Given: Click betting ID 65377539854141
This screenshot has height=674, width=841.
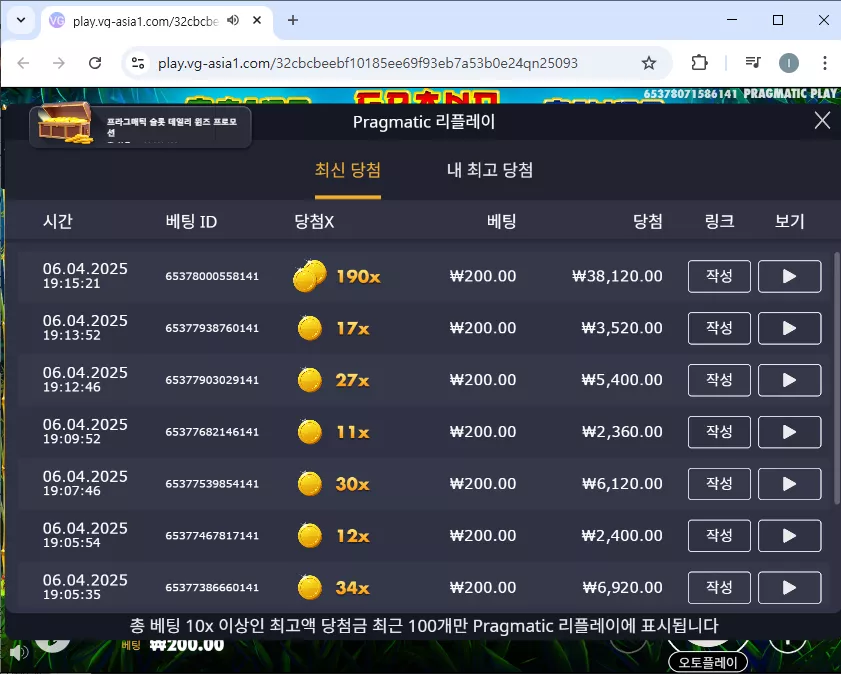Looking at the screenshot, I should (x=212, y=484).
